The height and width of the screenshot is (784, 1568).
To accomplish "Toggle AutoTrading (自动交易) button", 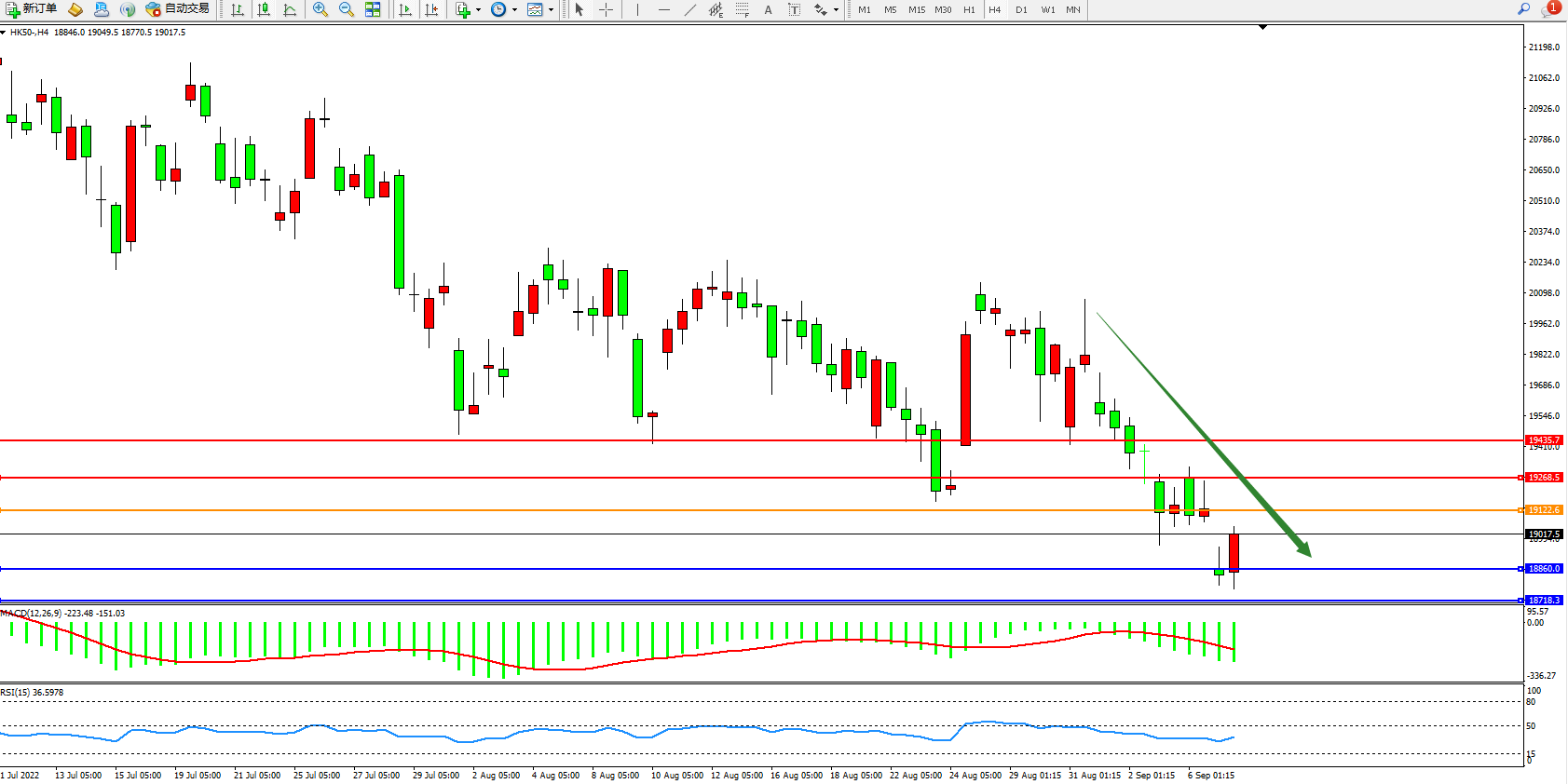I will pos(178,9).
